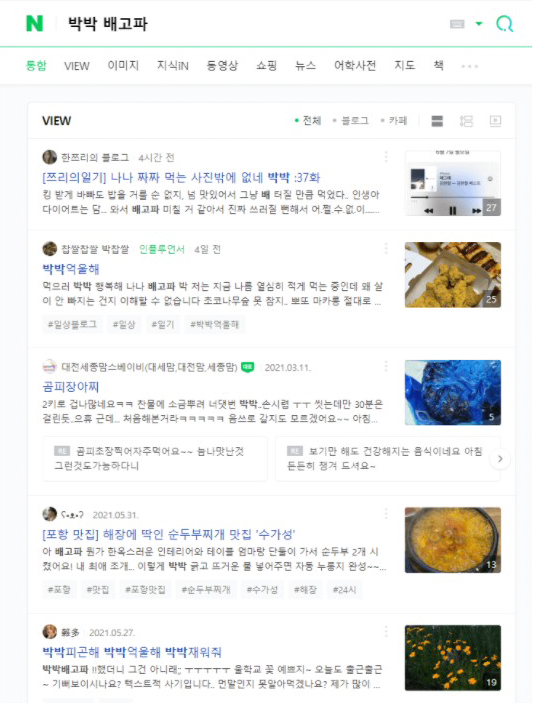Click the #순두부찌개 hashtag

tap(206, 590)
